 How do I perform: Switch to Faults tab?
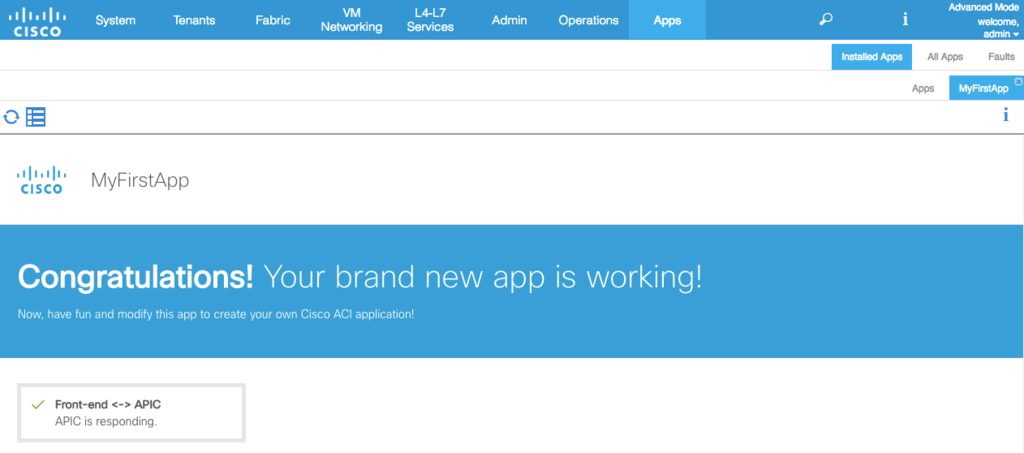1001,57
